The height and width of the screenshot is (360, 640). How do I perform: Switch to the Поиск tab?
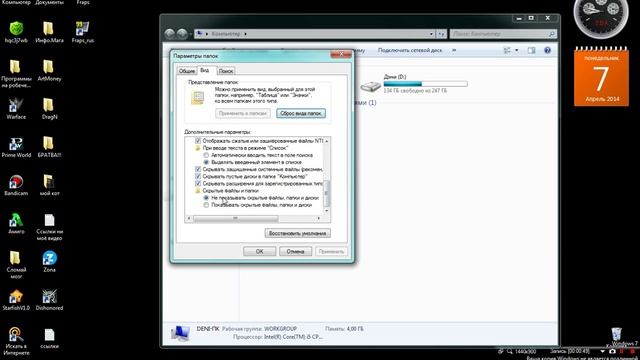tap(225, 71)
